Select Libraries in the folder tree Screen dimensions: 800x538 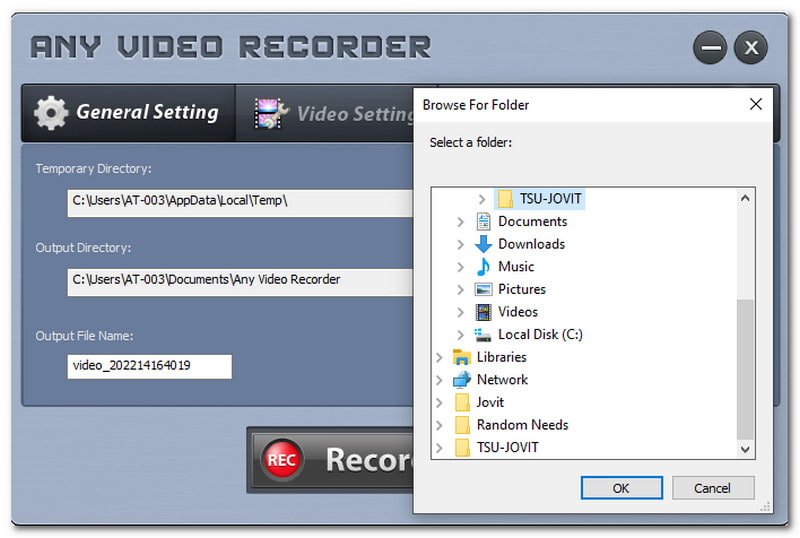[x=502, y=357]
